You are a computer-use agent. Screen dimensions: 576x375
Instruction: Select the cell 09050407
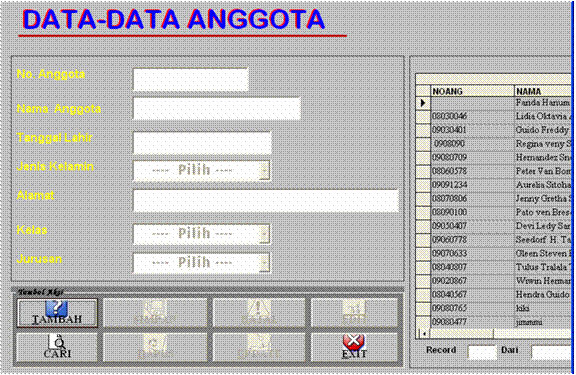[x=472, y=226]
